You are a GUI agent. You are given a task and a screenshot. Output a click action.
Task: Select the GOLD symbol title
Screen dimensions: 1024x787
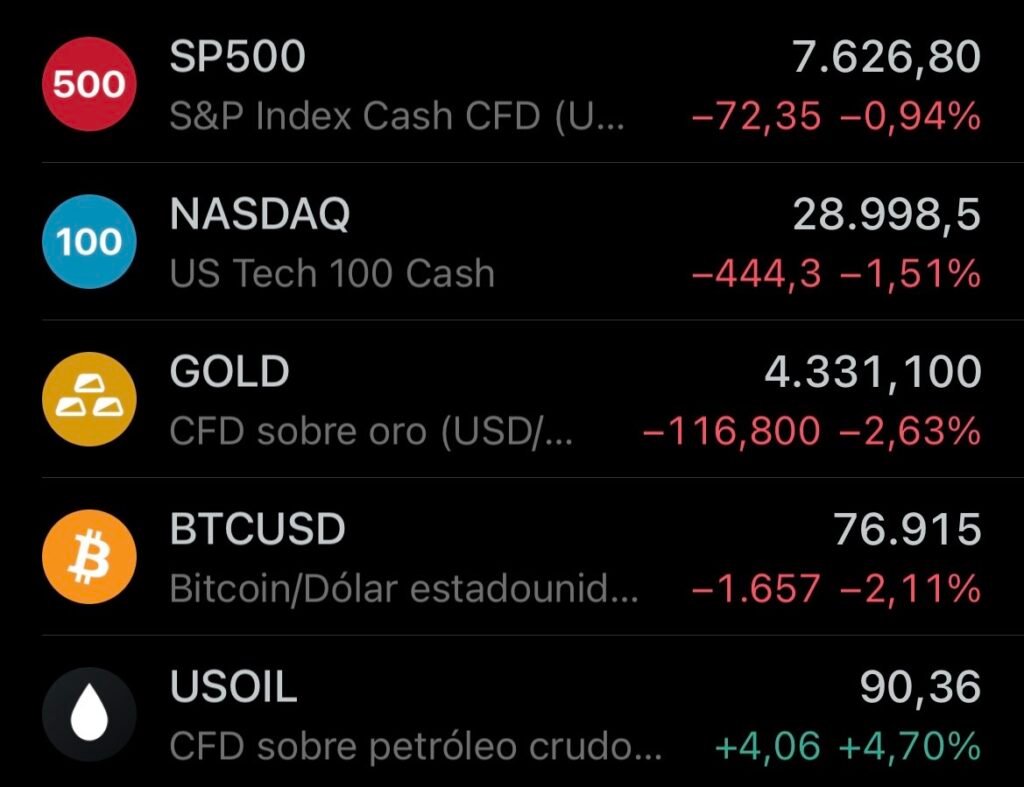tap(229, 372)
